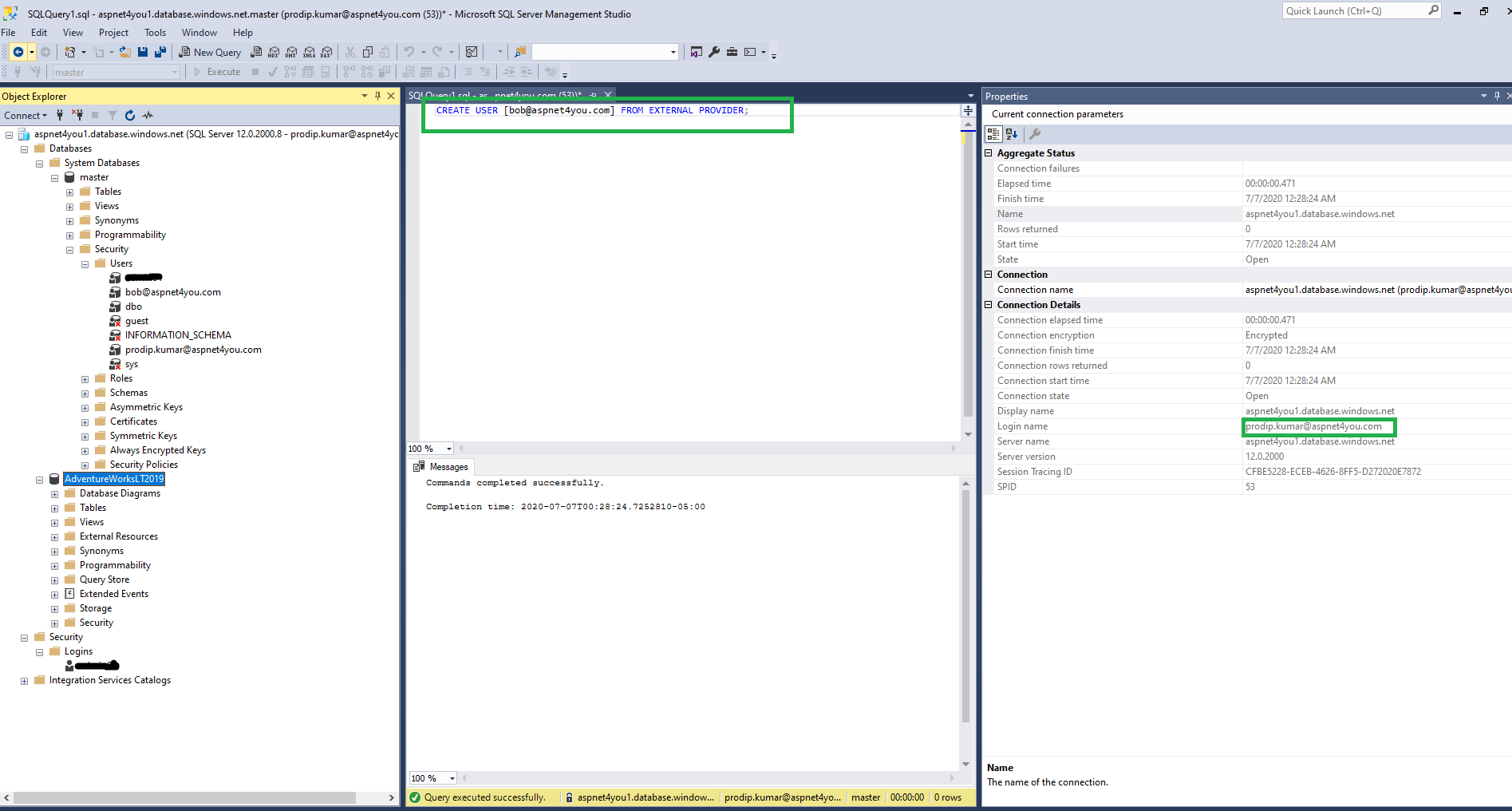Select the Extended Events node
Viewport: 1512px width, 811px height.
[114, 594]
